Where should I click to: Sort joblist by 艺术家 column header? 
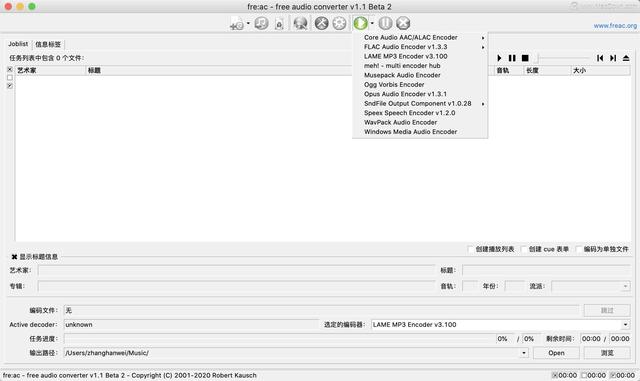point(51,70)
